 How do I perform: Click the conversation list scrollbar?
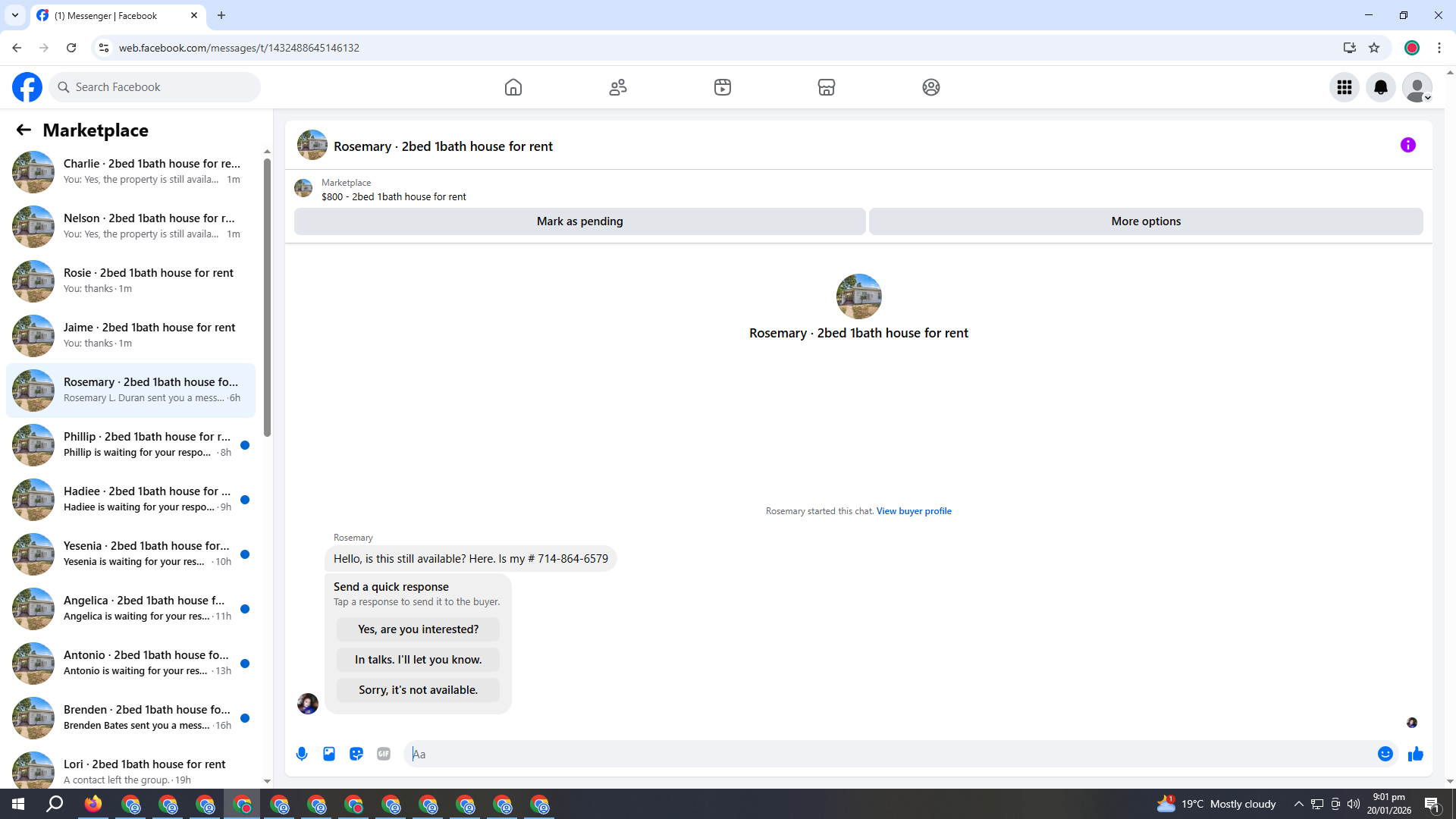click(x=267, y=298)
